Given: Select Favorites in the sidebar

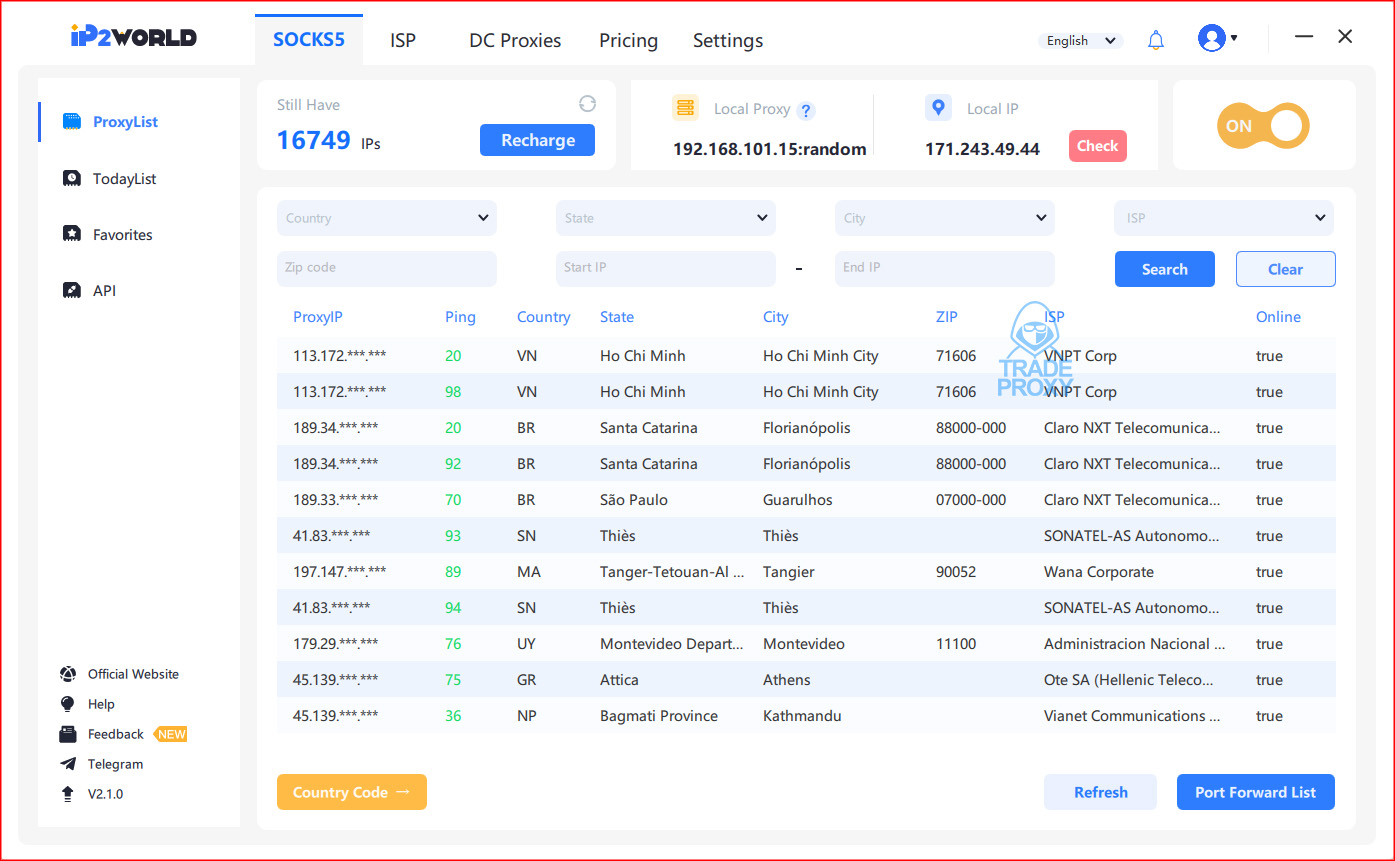Looking at the screenshot, I should tap(123, 235).
